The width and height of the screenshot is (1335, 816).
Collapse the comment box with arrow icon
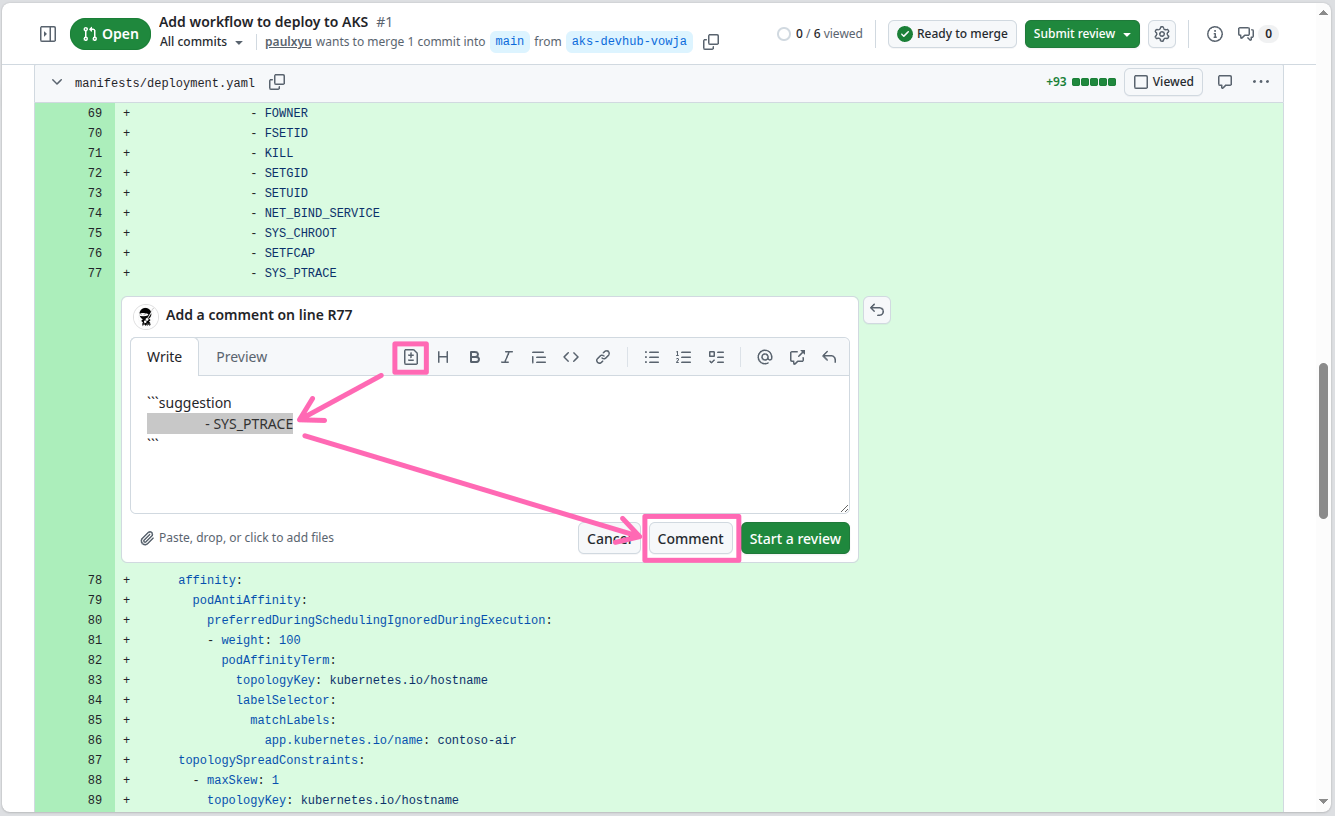(x=877, y=310)
